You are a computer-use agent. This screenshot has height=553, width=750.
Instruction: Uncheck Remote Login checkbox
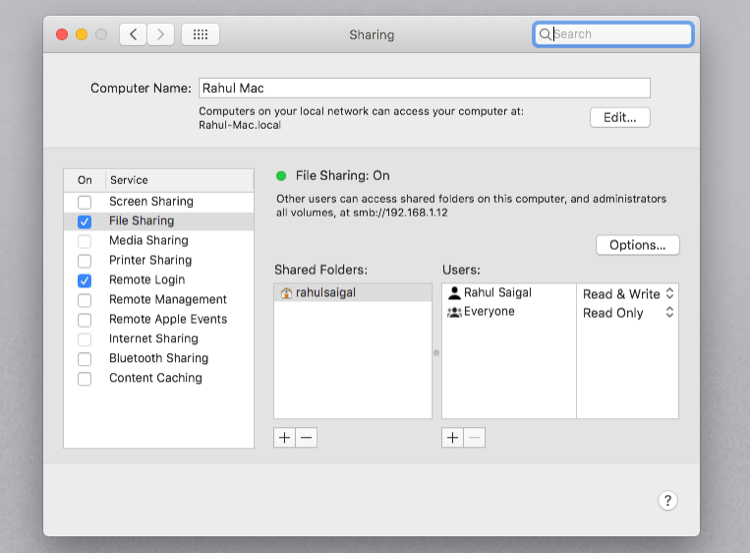[x=85, y=281]
